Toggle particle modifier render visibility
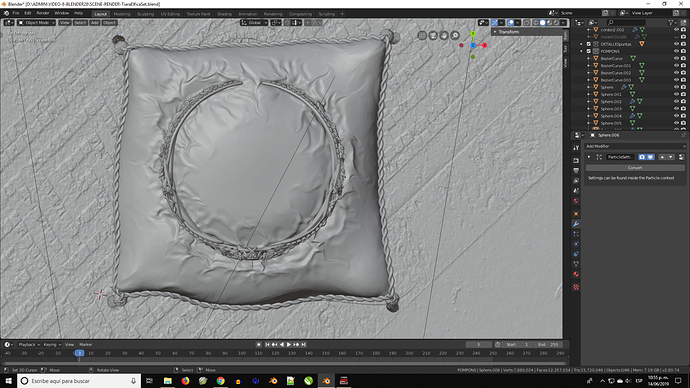Screen dimensions: 690x388 click(642, 157)
